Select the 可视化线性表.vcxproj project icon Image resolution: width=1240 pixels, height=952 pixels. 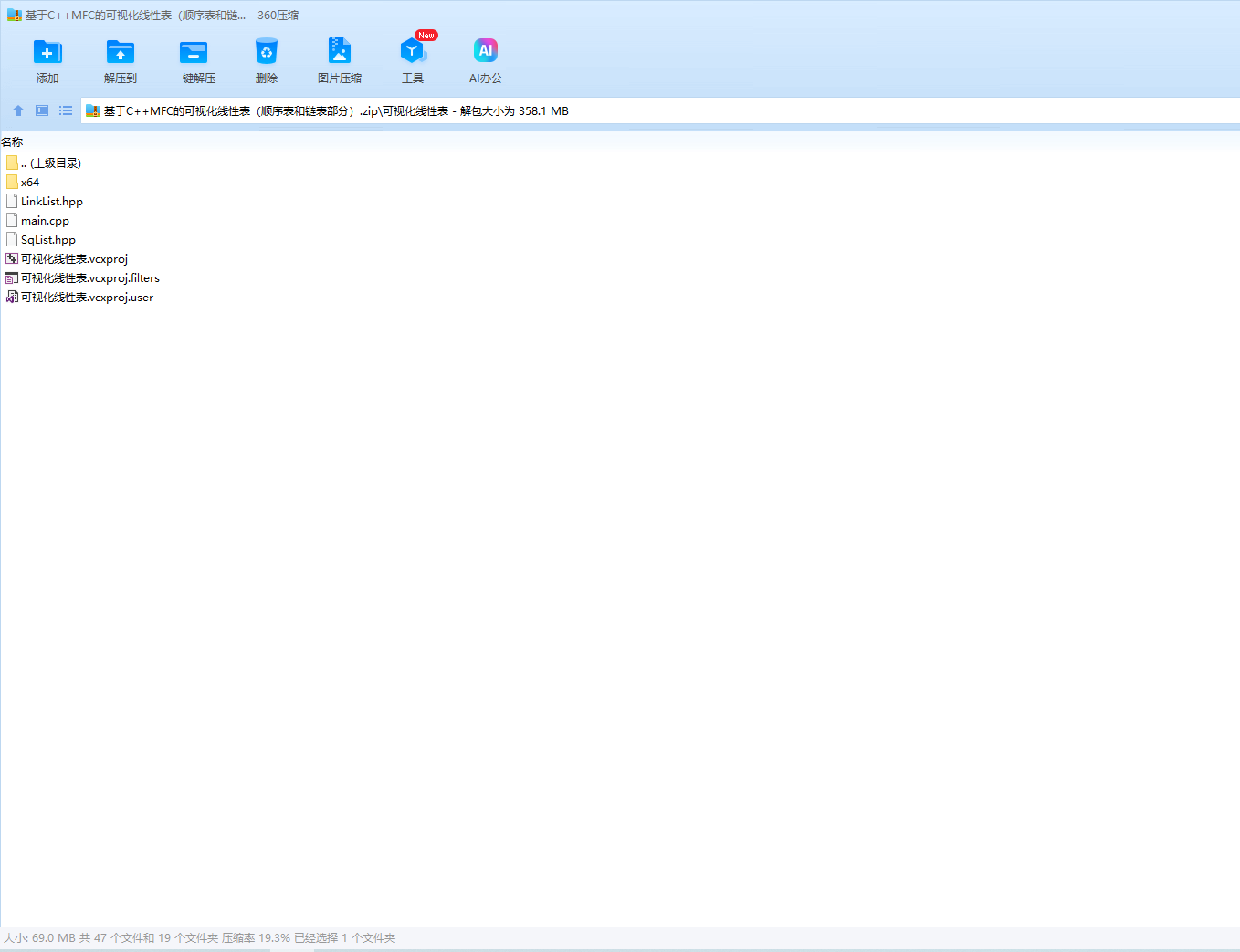(12, 258)
